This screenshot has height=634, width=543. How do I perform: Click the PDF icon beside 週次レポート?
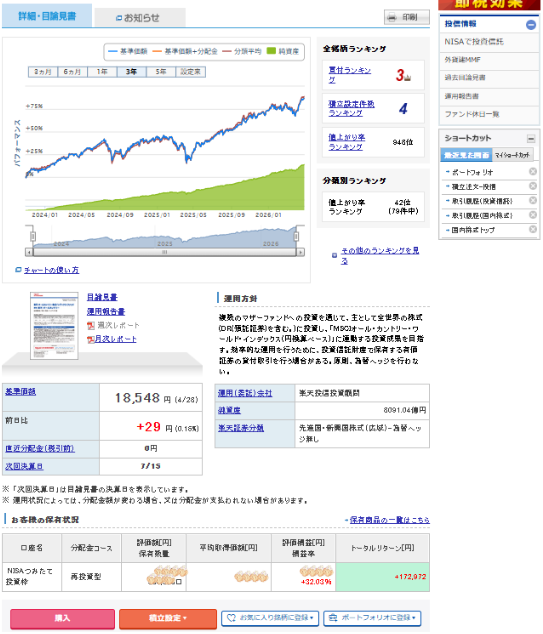click(x=91, y=325)
